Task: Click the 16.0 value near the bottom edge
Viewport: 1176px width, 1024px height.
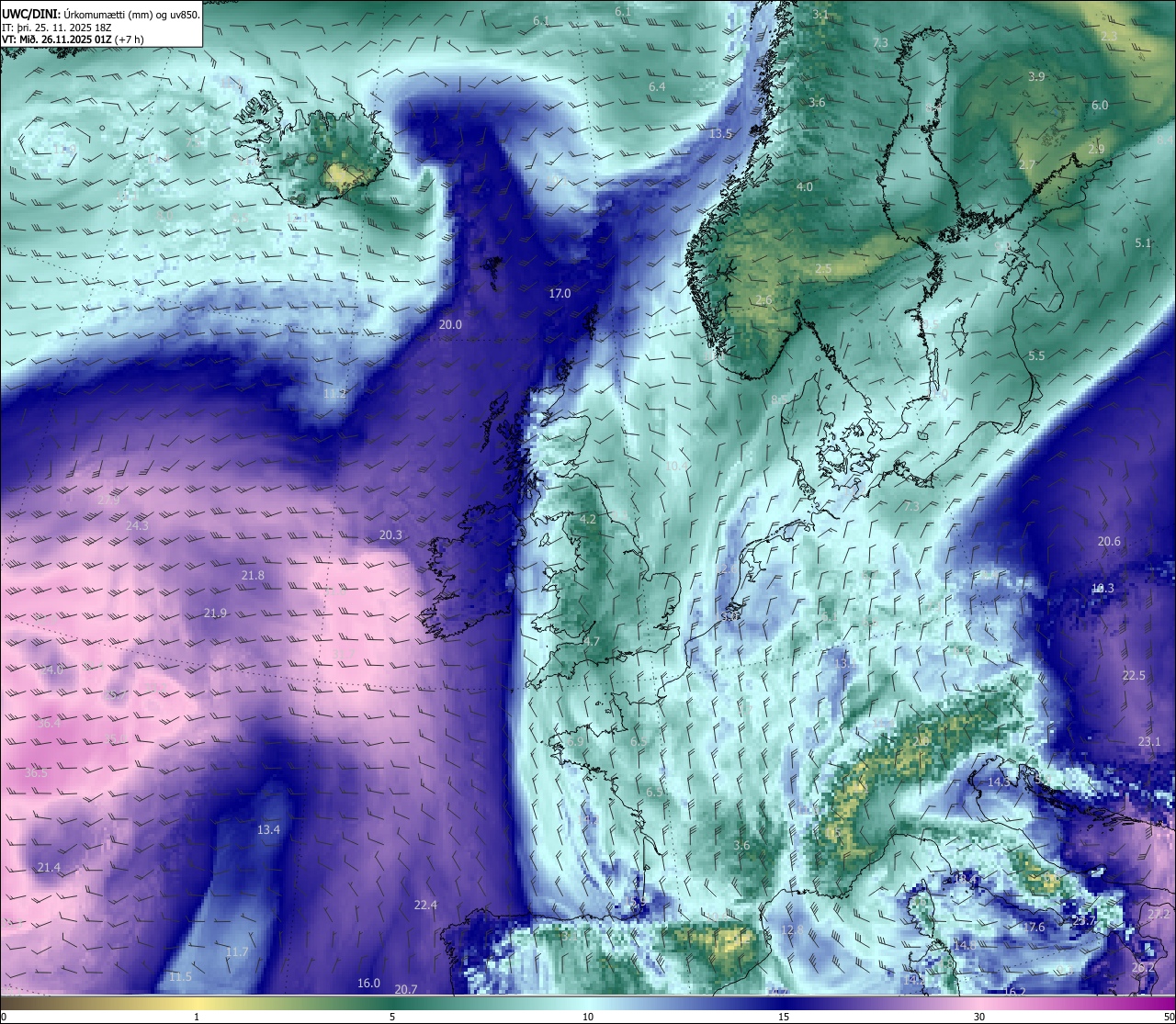Action: click(368, 984)
